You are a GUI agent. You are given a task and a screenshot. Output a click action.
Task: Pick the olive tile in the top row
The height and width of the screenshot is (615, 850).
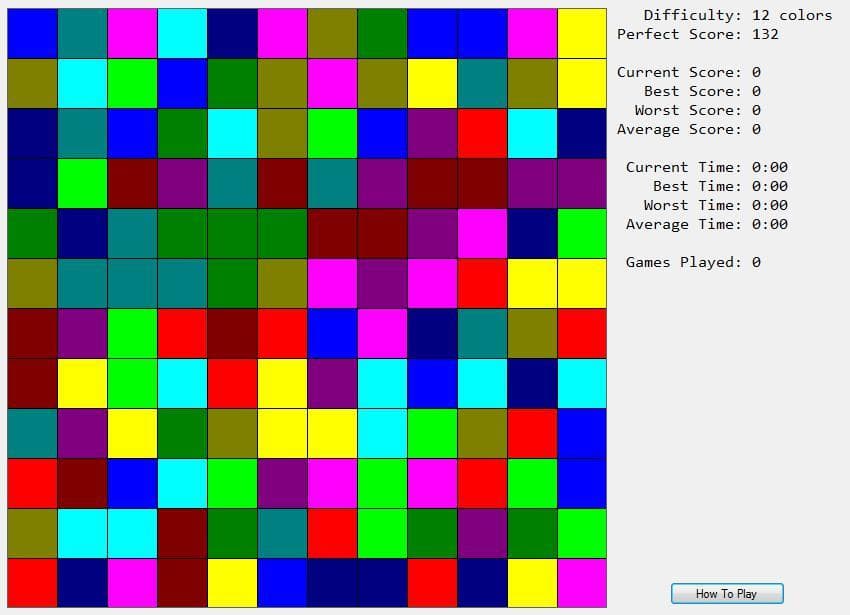pos(332,34)
